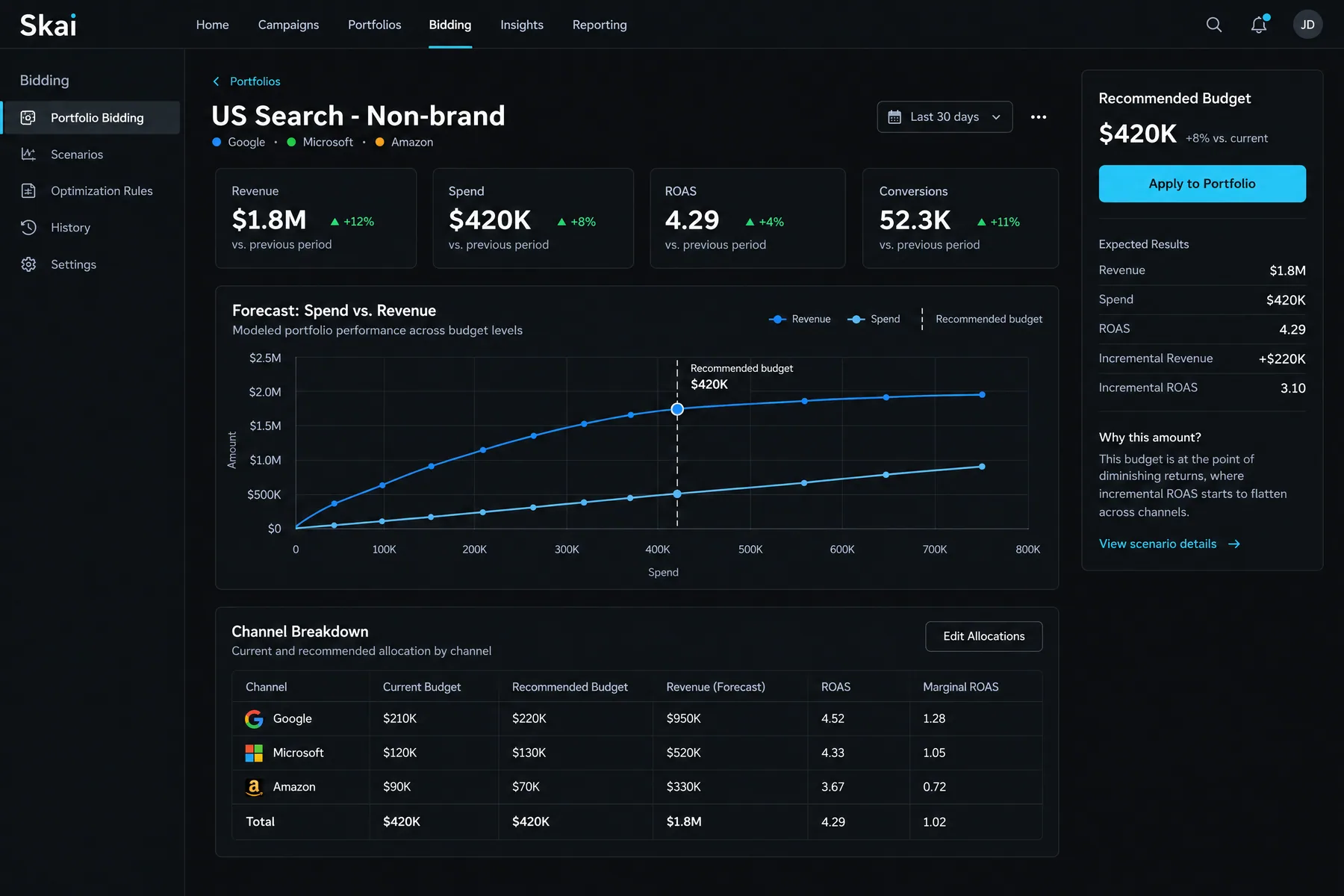Image resolution: width=1344 pixels, height=896 pixels.
Task: Click the Skai logo
Action: coord(48,25)
